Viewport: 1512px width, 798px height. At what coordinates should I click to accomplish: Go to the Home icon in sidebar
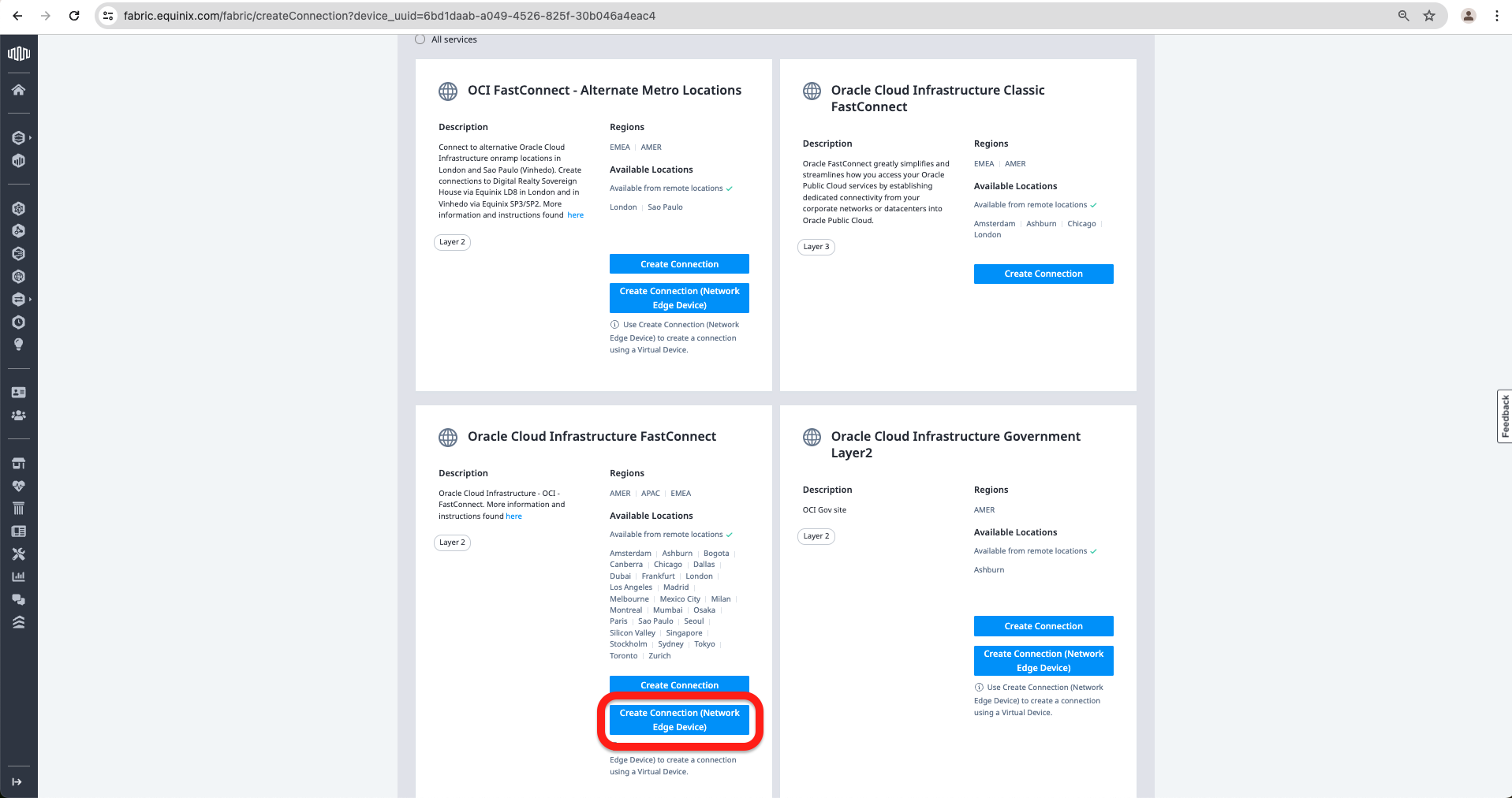coord(18,90)
